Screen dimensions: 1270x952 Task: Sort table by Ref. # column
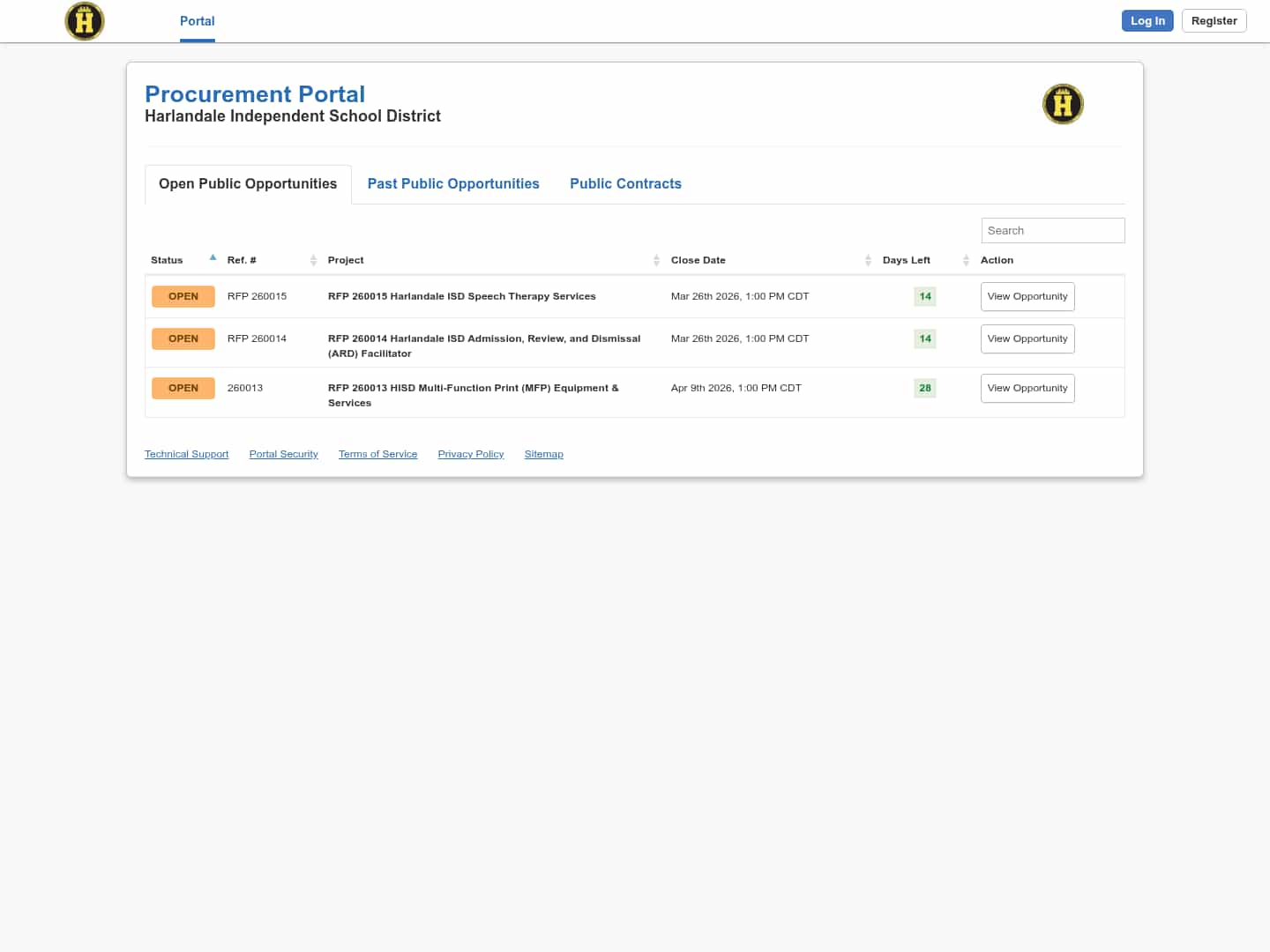click(313, 260)
